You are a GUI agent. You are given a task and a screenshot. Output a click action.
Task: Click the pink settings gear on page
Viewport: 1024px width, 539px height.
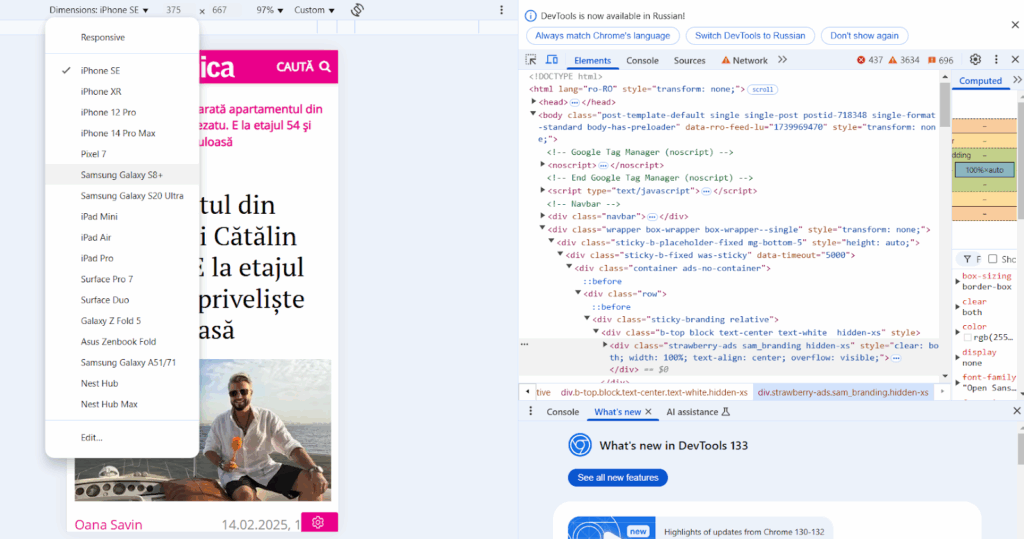(x=318, y=522)
